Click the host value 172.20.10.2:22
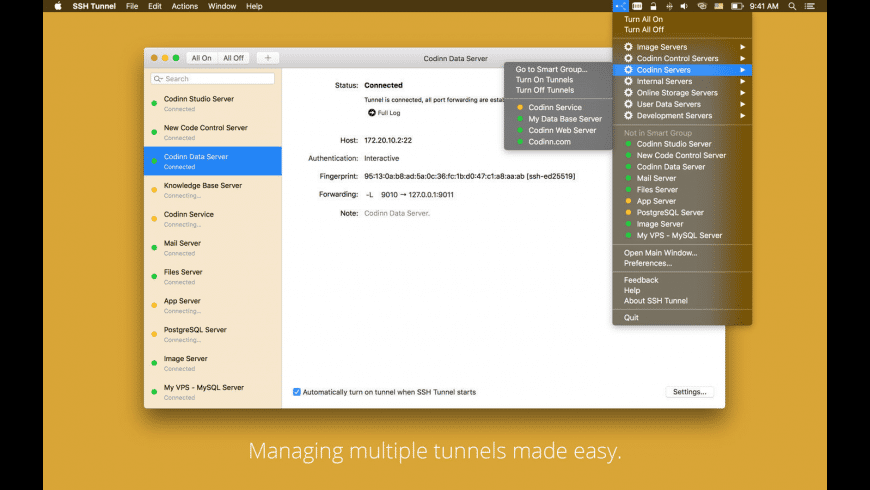 tap(388, 140)
